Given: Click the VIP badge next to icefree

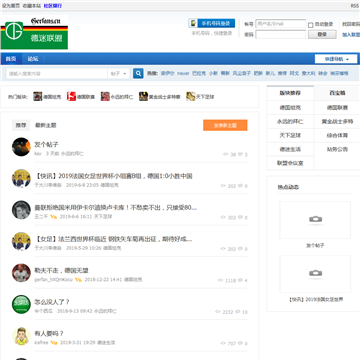Looking at the screenshot, I should [53, 343].
